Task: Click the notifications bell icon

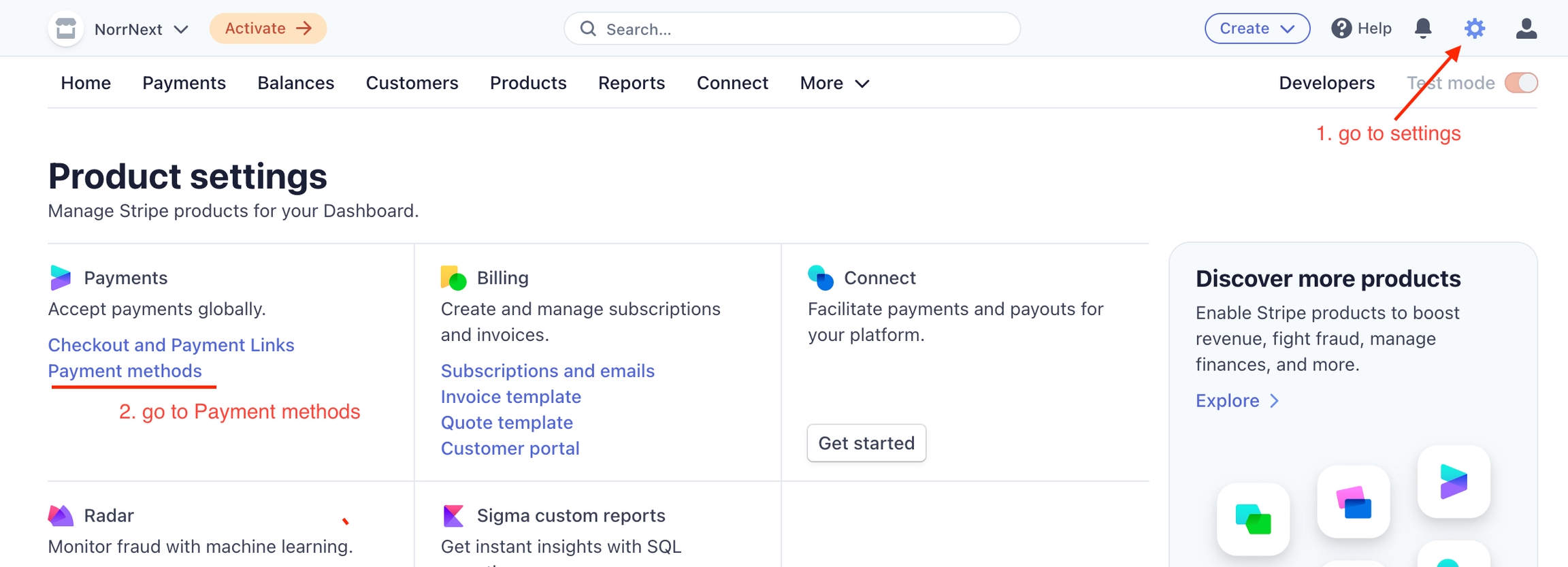Action: point(1422,29)
